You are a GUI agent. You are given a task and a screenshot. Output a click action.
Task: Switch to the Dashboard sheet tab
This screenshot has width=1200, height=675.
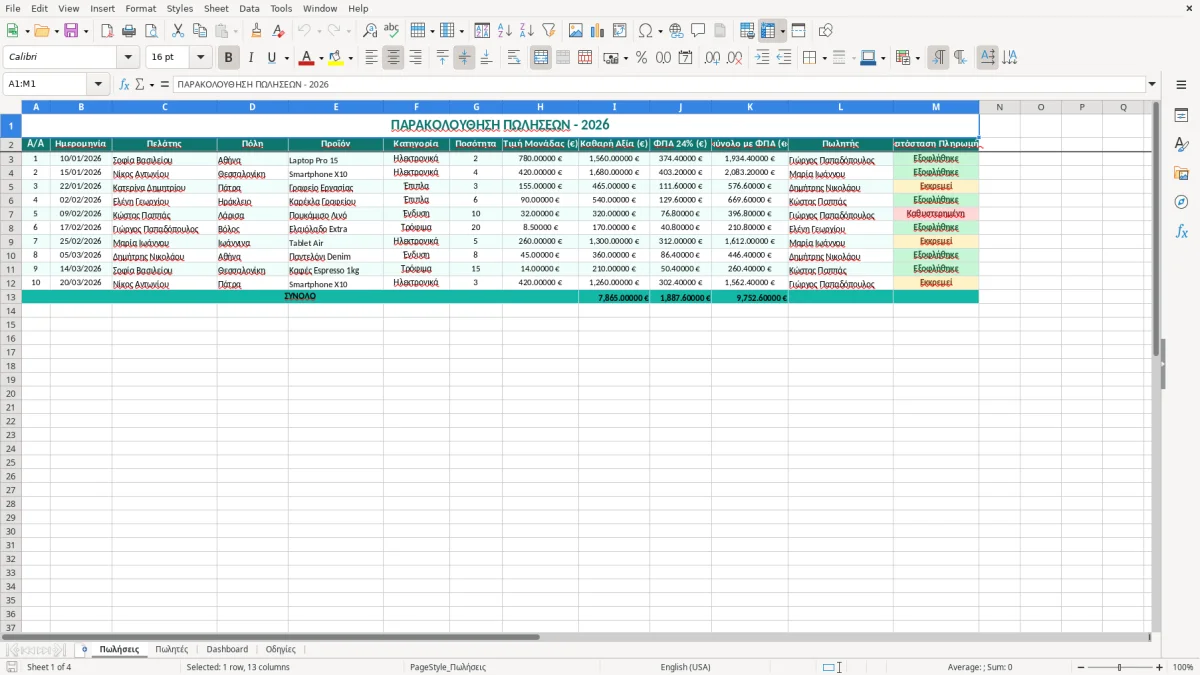point(227,649)
